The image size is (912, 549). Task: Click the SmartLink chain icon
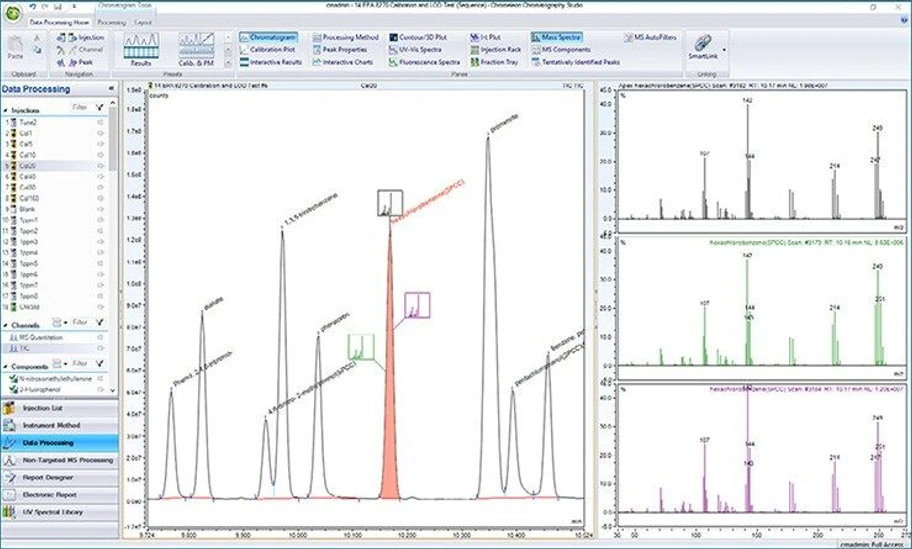coord(703,42)
